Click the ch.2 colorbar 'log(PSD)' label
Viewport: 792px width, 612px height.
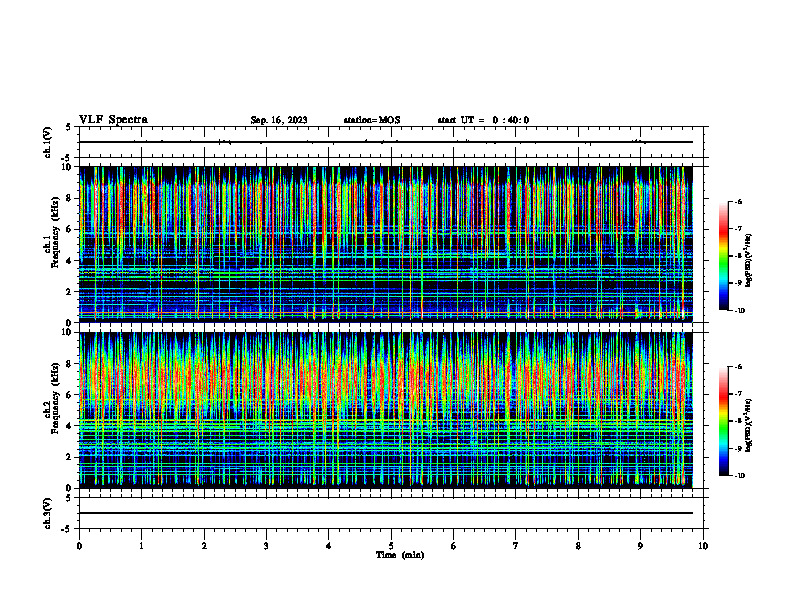click(x=749, y=425)
